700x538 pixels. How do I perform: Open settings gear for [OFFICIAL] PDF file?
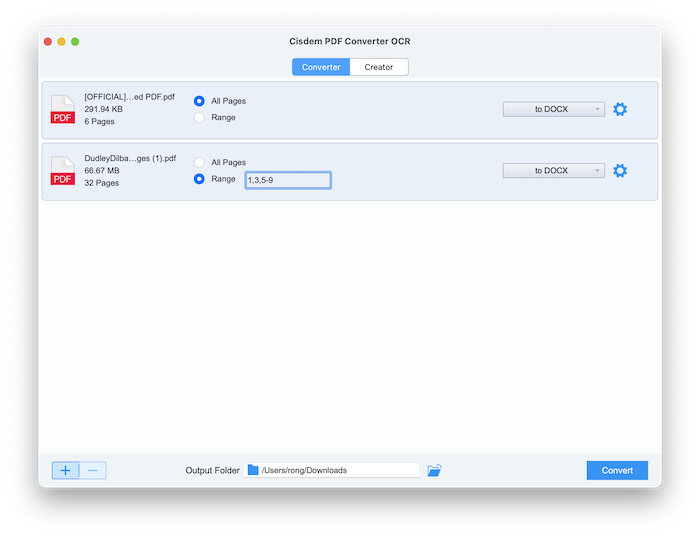point(620,109)
